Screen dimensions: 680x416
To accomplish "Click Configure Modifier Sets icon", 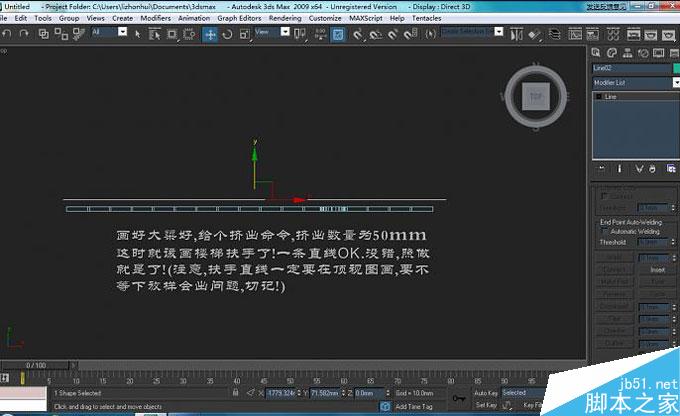I will (671, 169).
